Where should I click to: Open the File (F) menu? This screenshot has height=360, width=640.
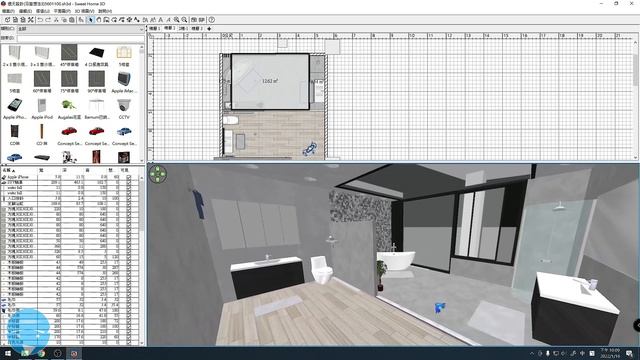(x=8, y=11)
